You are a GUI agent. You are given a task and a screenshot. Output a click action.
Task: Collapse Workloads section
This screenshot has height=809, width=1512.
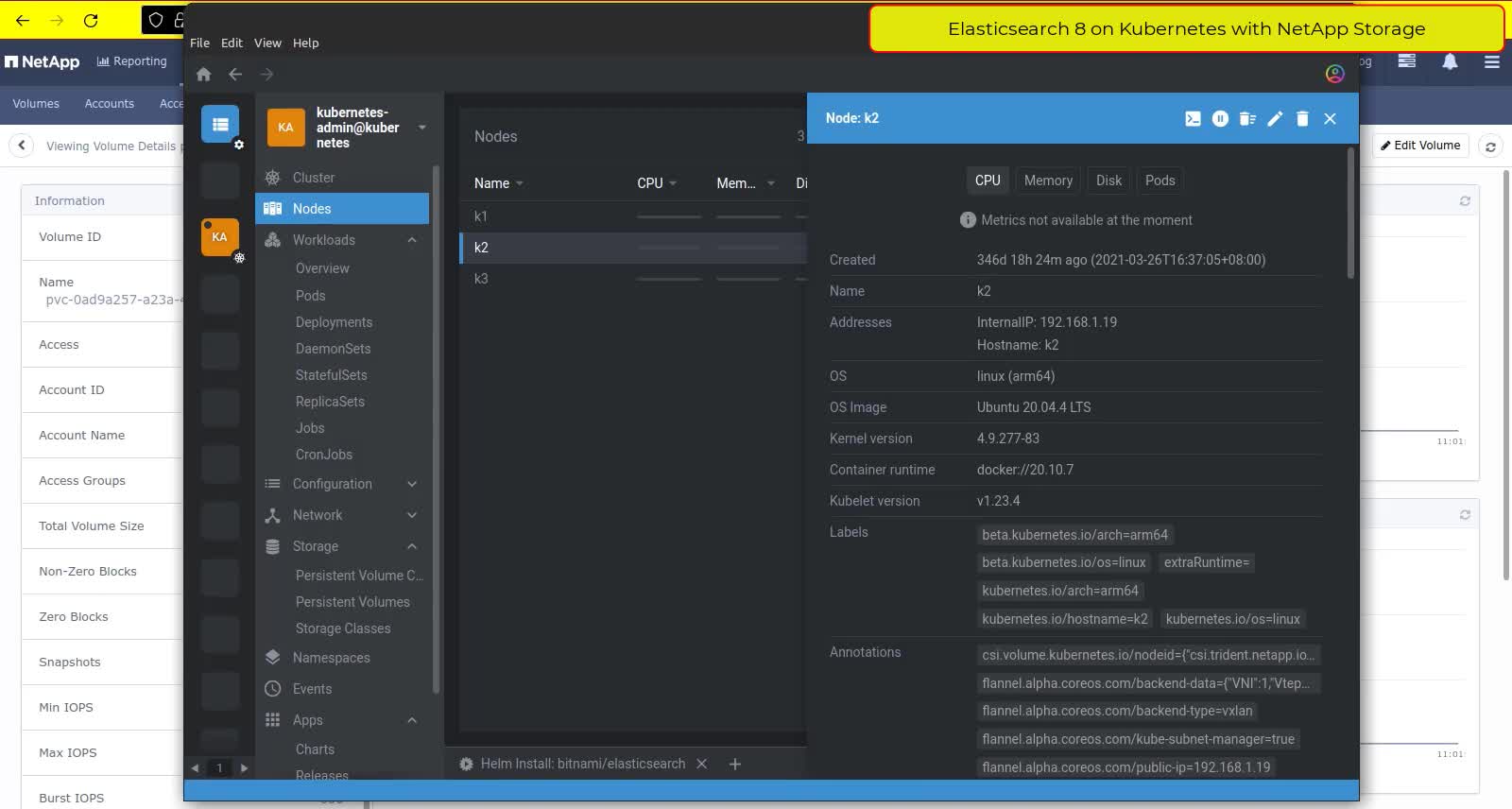tap(412, 240)
